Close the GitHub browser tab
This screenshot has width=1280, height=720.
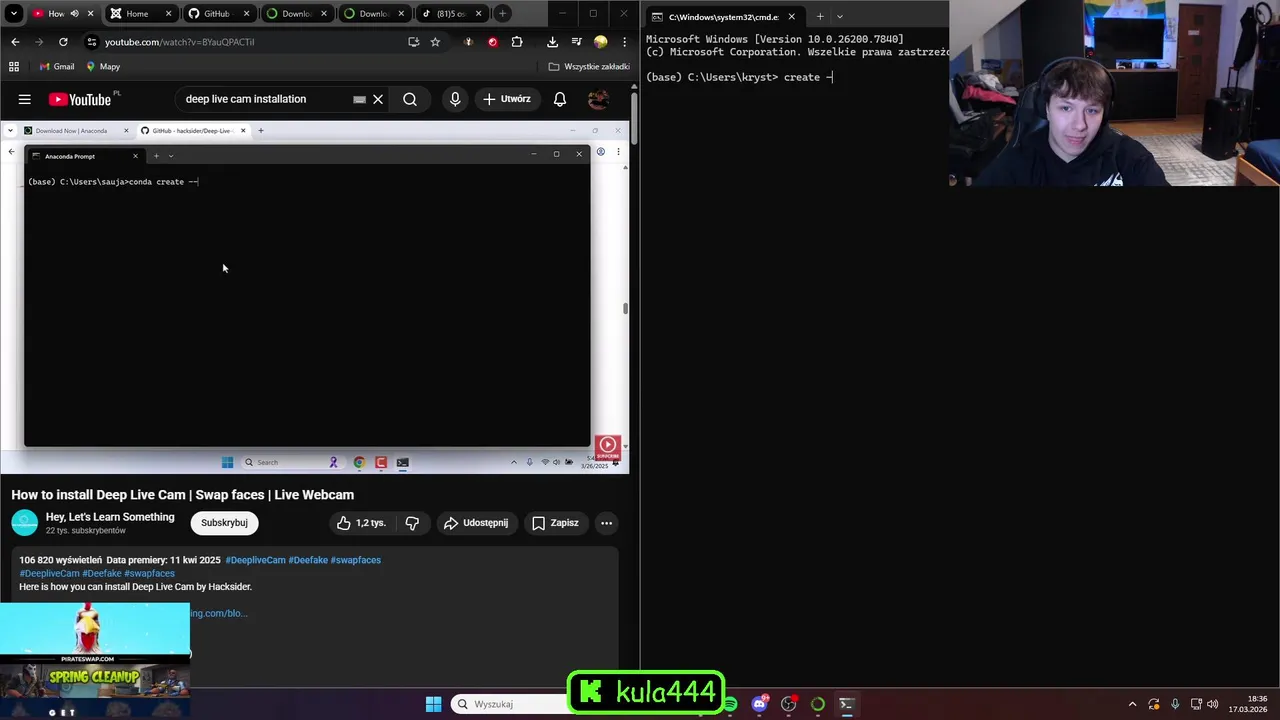[246, 14]
